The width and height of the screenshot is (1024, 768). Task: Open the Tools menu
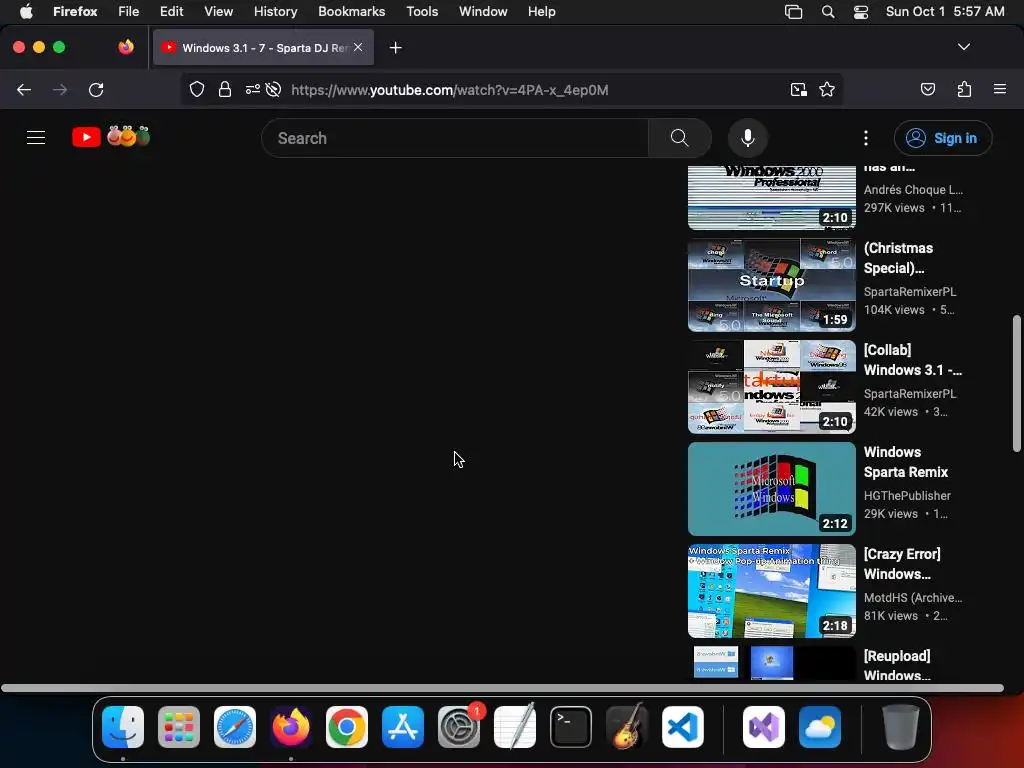click(422, 12)
